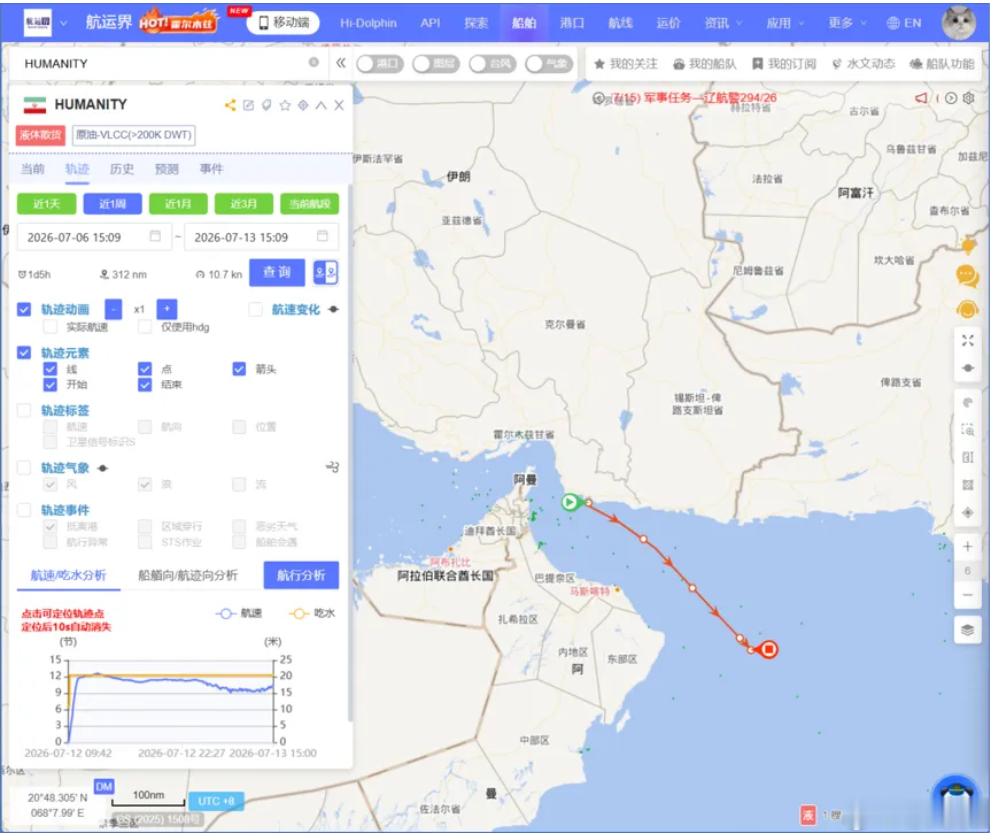Click the red megaphone announcement icon
The image size is (993, 840).
[x=921, y=98]
